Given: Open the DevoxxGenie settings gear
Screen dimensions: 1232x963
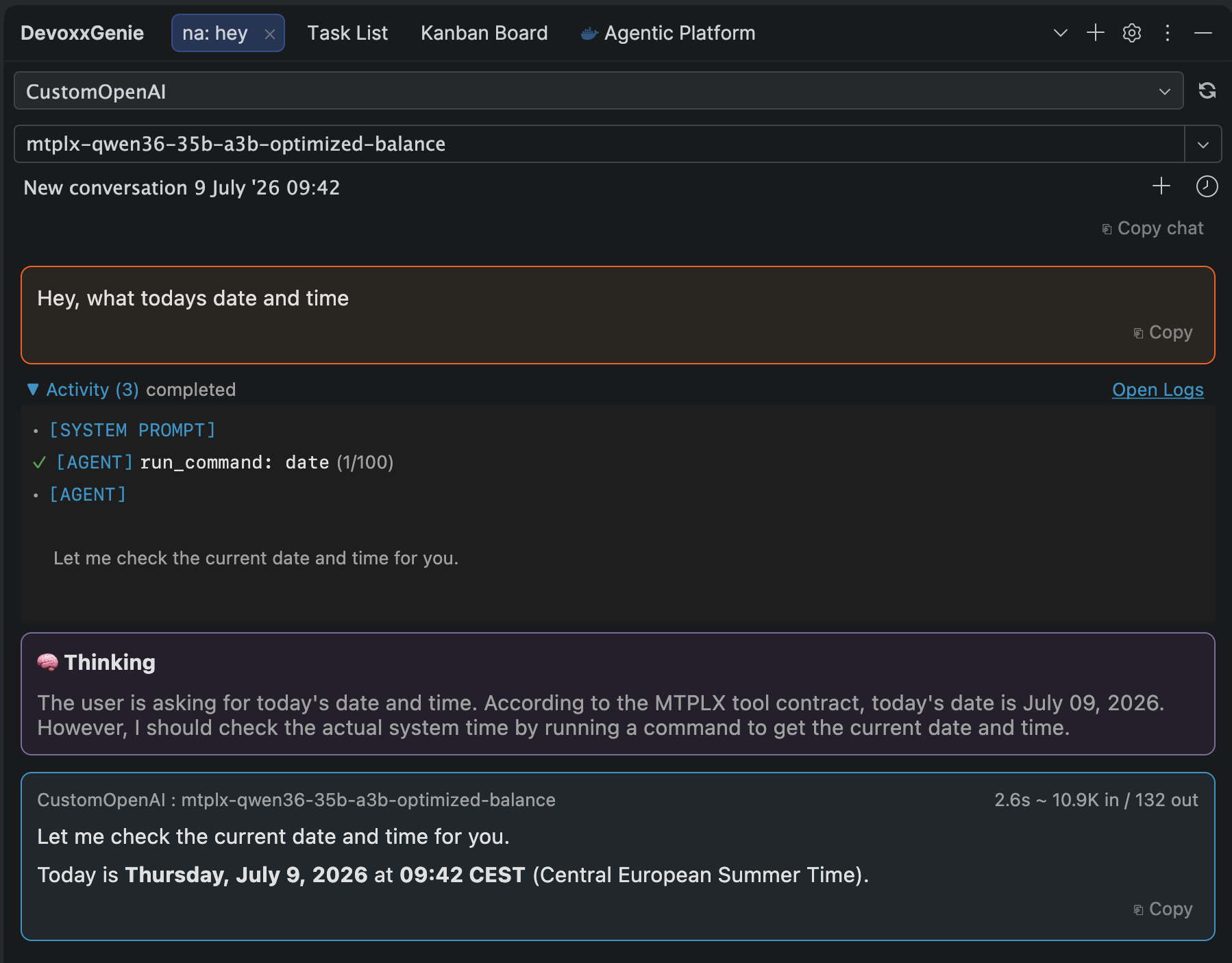Looking at the screenshot, I should click(x=1132, y=33).
